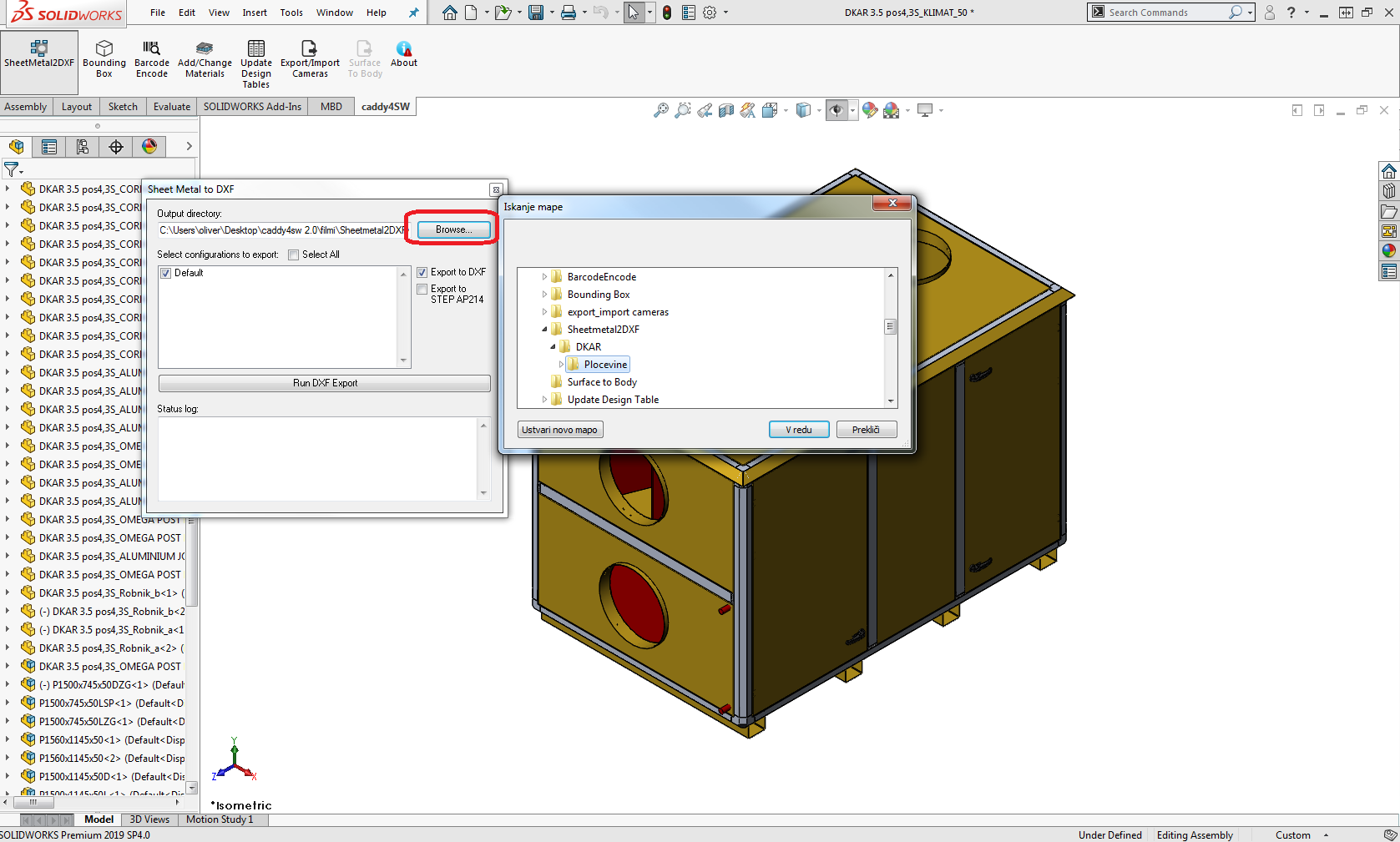The width and height of the screenshot is (1400, 842).
Task: Click the SheetMetal2DXF toolbar icon
Action: 38,55
